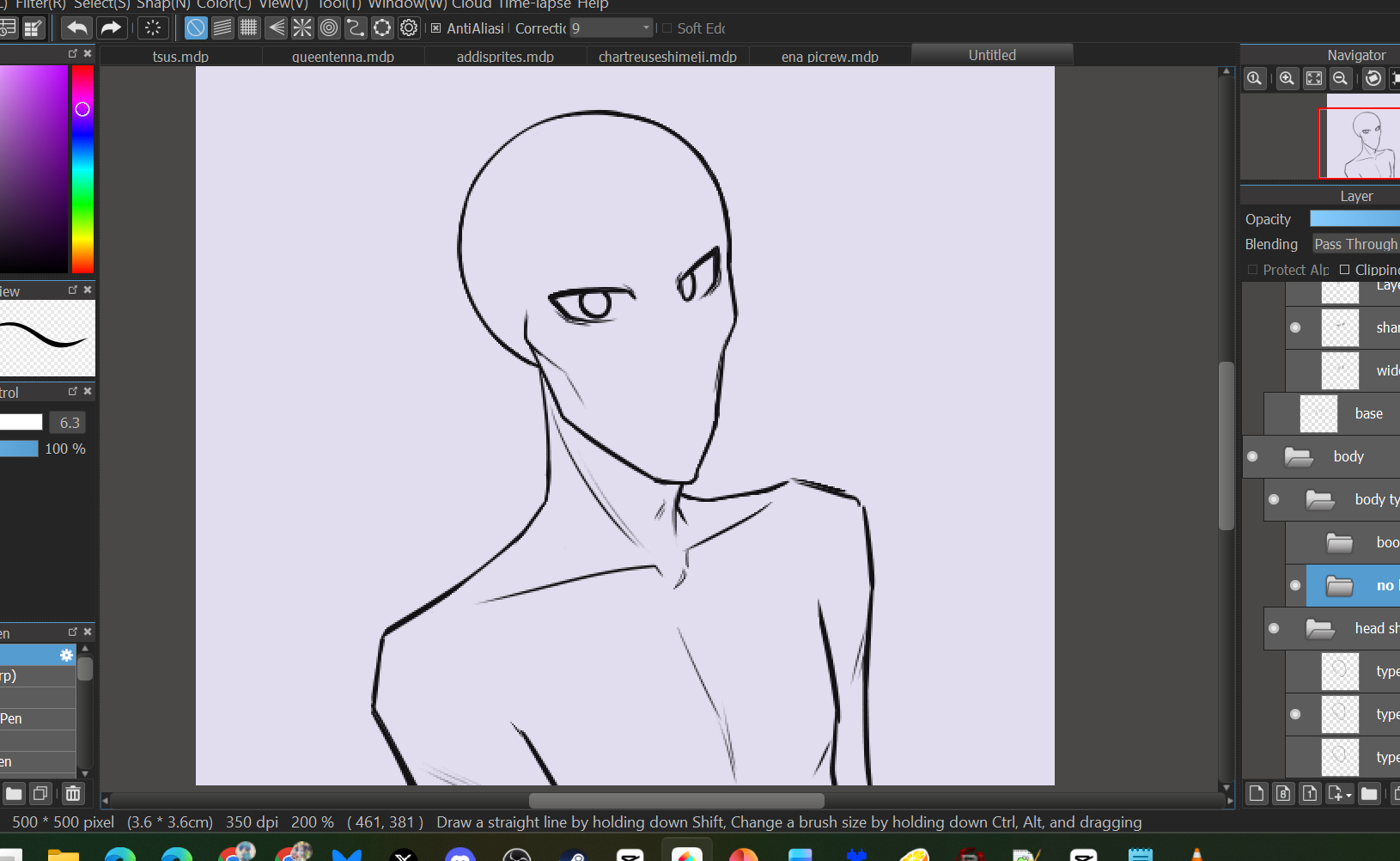Screen dimensions: 1400x861
Task: Toggle the AntiAliasing checkbox
Action: click(x=436, y=28)
